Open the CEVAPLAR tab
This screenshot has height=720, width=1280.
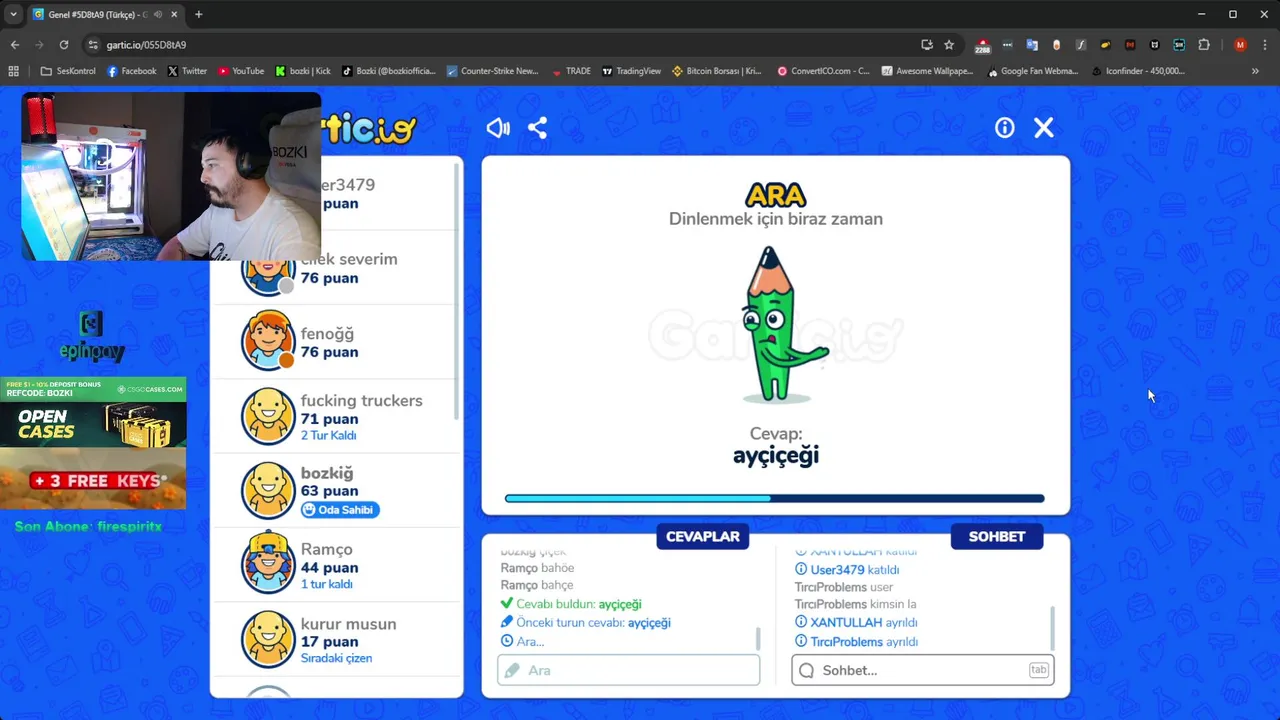pos(703,536)
